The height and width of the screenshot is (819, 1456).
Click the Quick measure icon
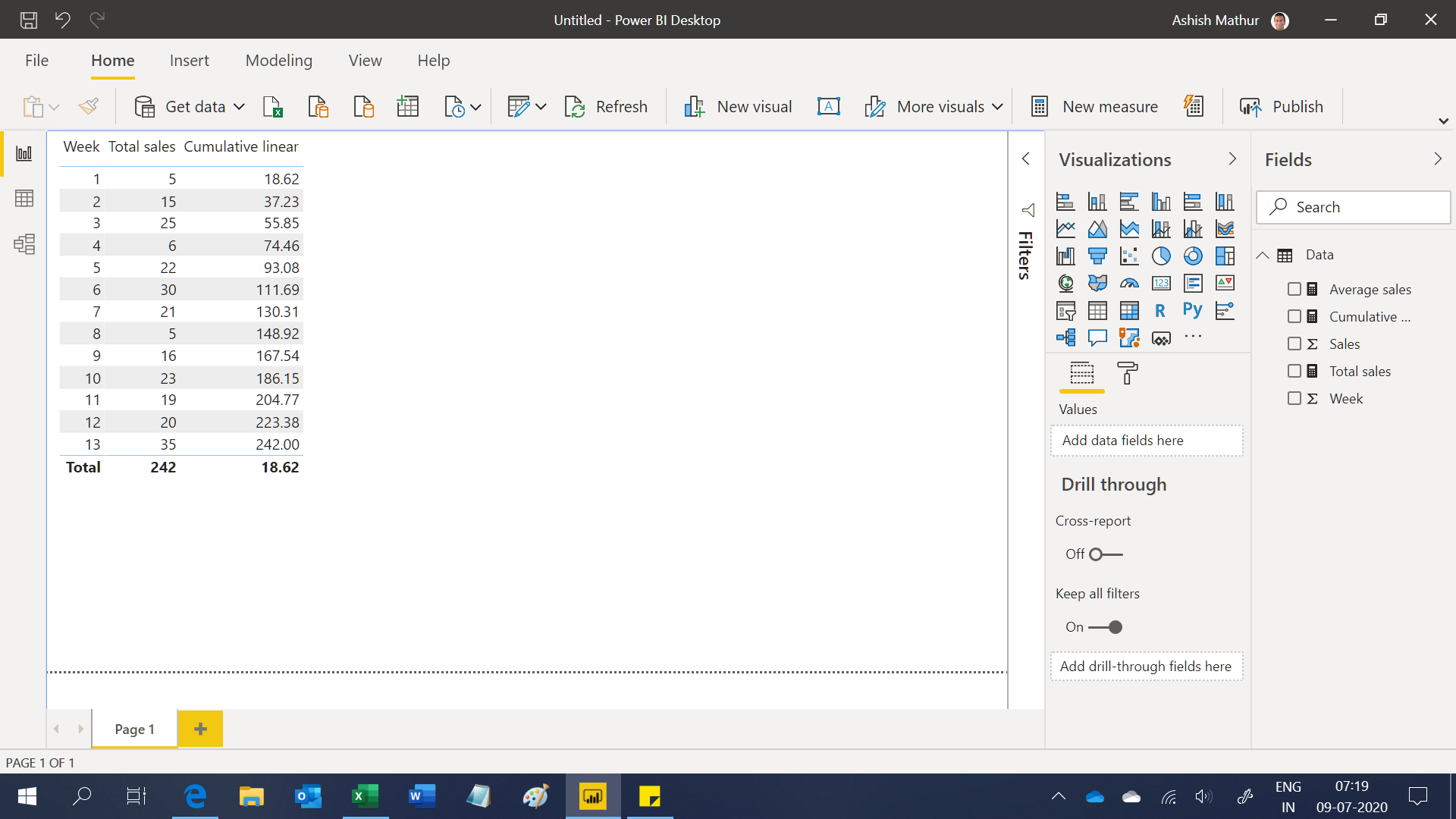[1194, 106]
